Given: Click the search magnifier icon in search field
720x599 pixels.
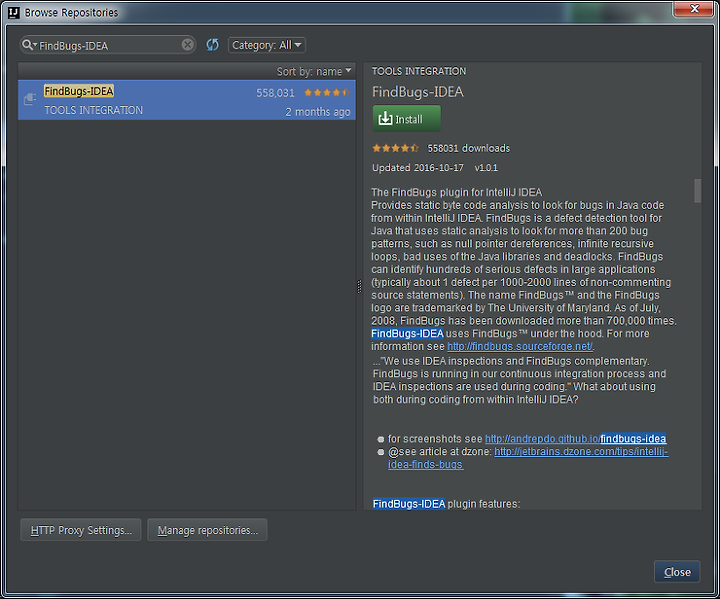Looking at the screenshot, I should point(28,45).
